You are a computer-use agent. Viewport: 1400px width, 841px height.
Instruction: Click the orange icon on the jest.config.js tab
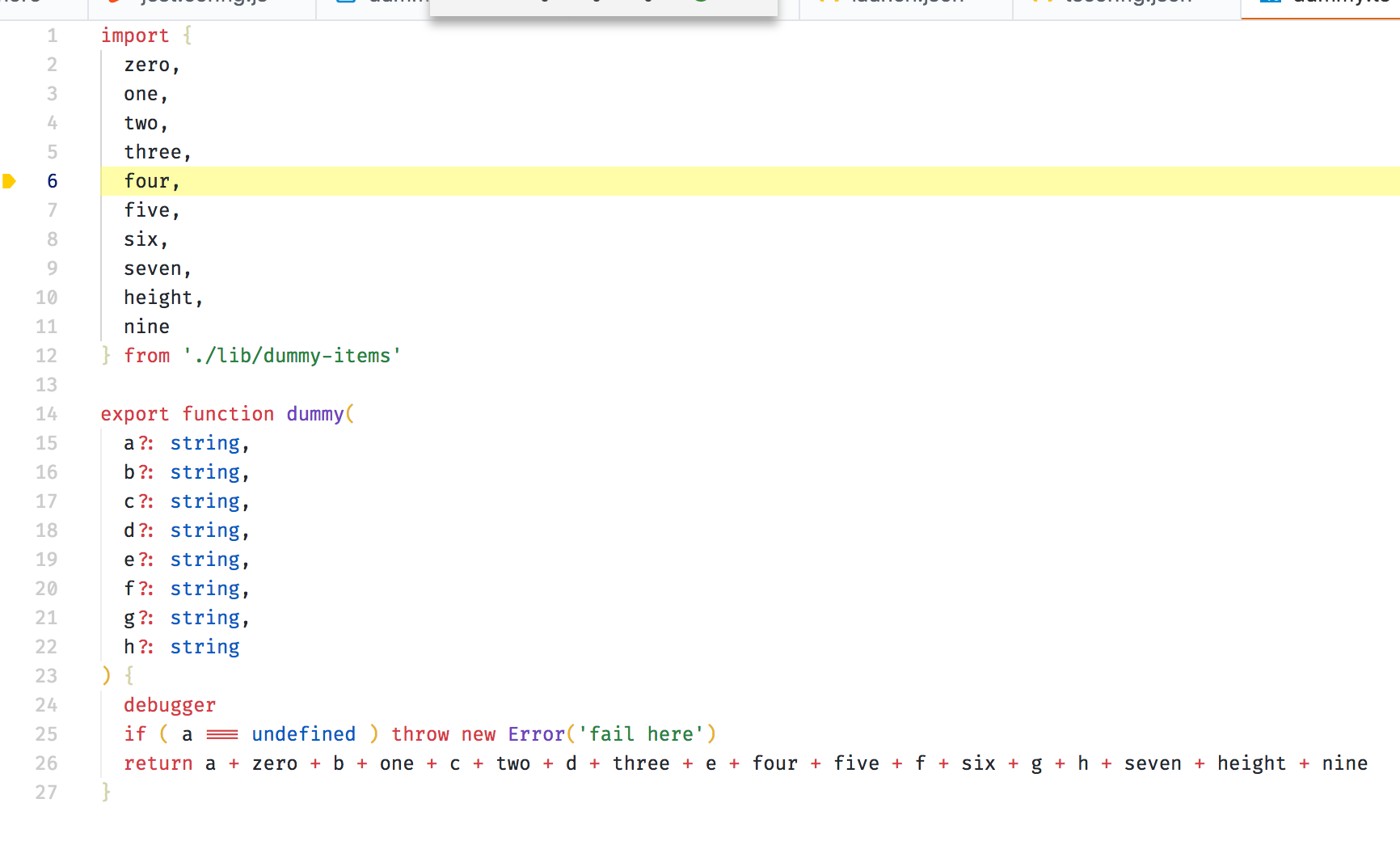click(x=112, y=2)
